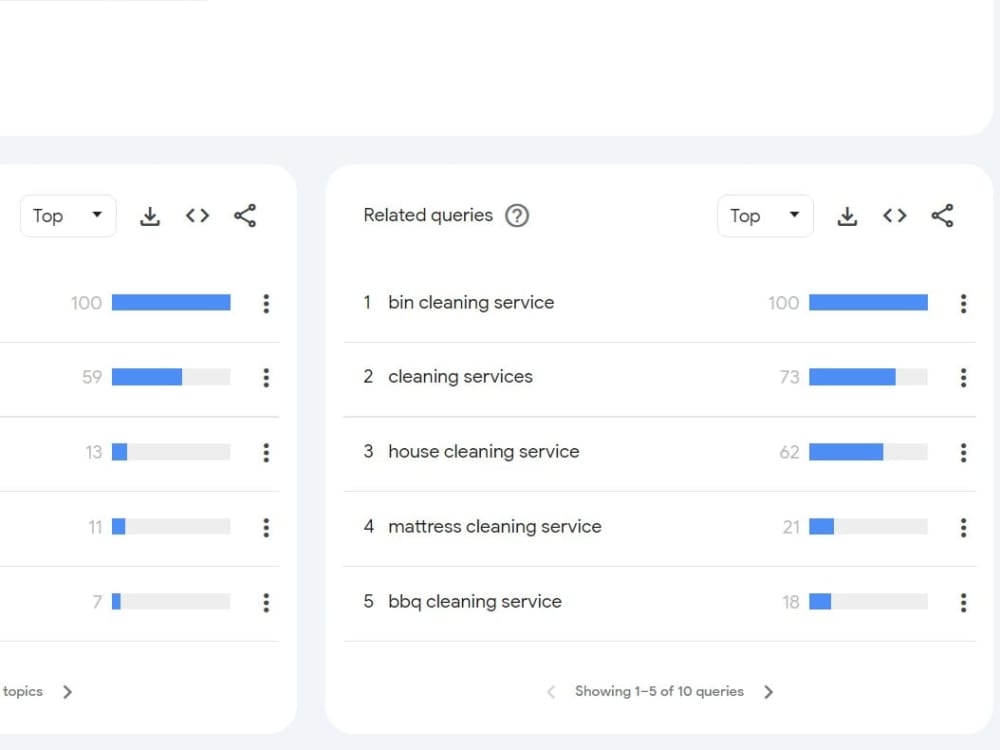1000x750 pixels.
Task: Click the bbq cleaning service 18 bar
Action: [868, 601]
